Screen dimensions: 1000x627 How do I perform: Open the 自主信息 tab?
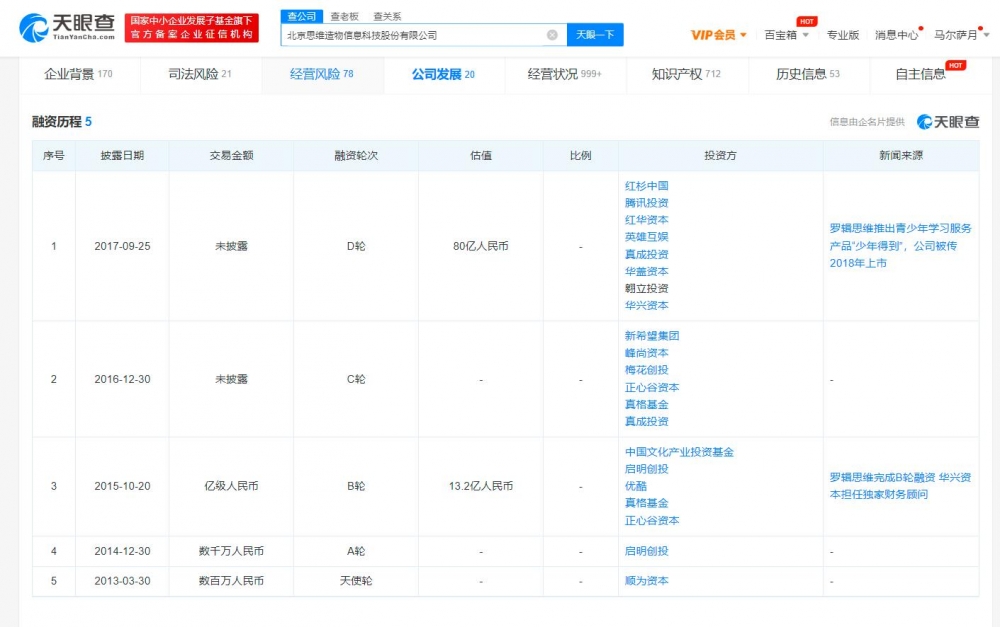920,74
